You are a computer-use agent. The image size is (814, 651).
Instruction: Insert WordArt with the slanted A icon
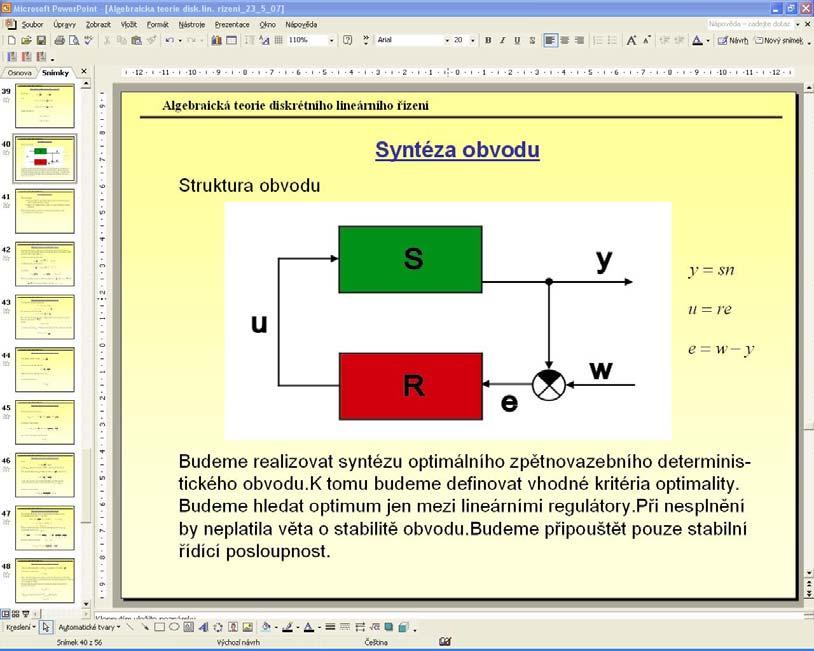coord(204,627)
